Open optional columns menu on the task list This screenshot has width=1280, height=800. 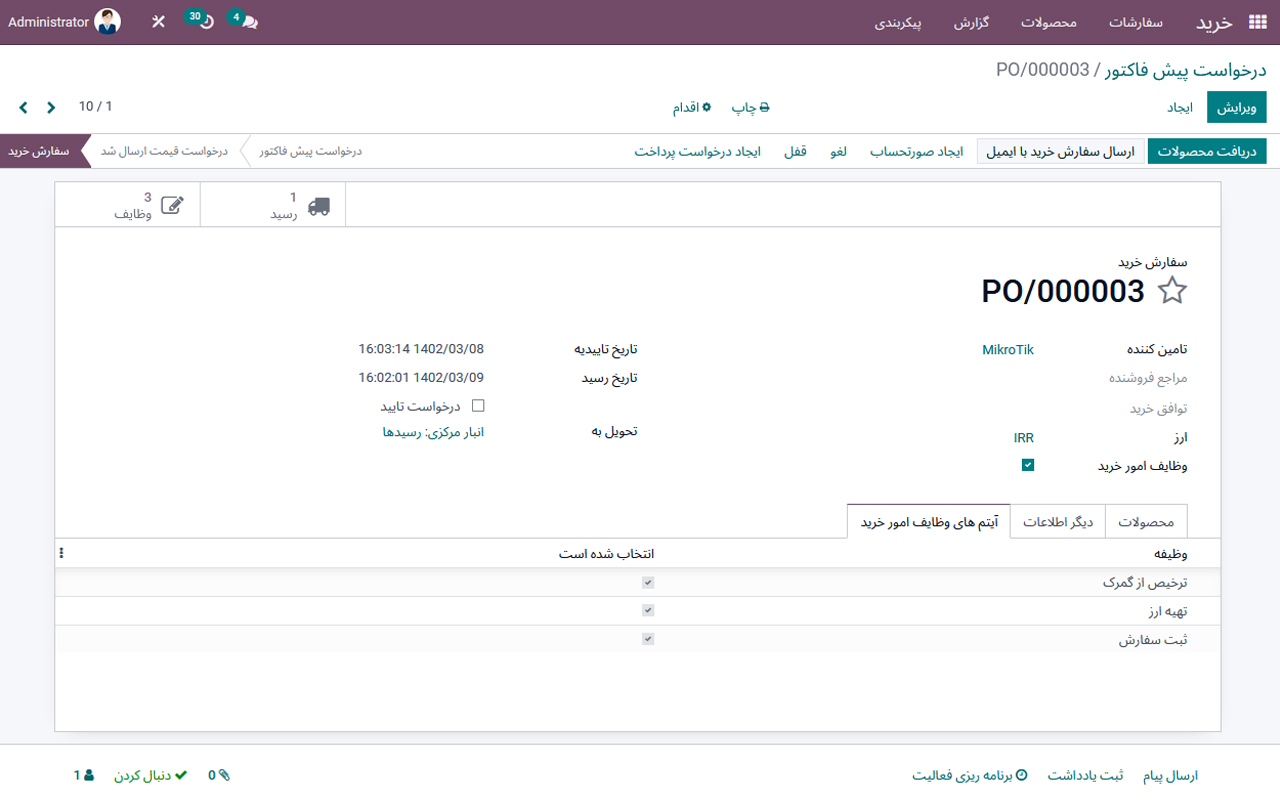61,552
